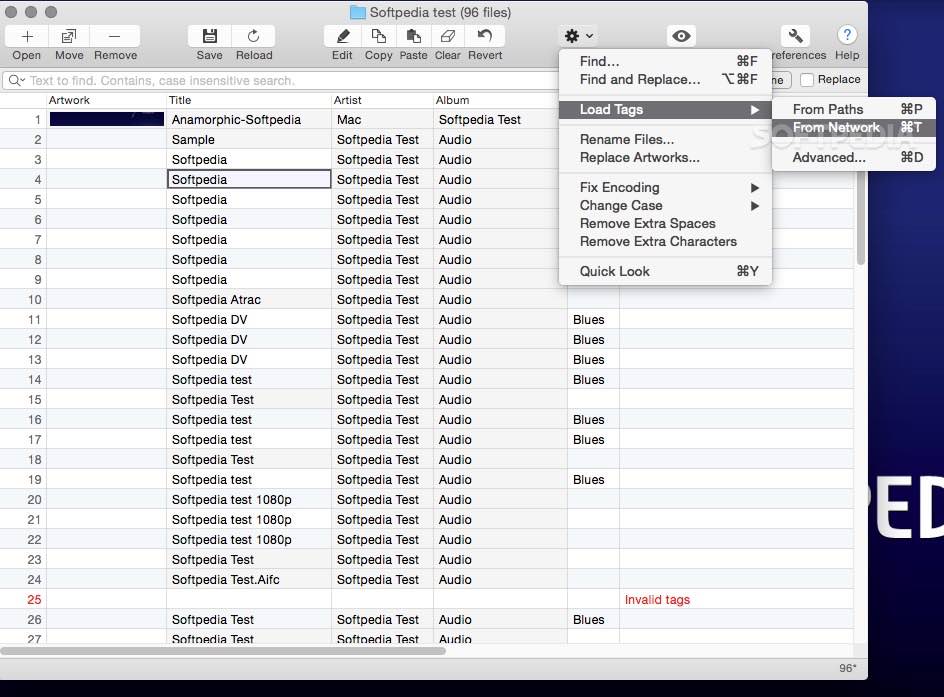This screenshot has height=697, width=944.
Task: Click the editable Softpedia field in row 4
Action: pyautogui.click(x=249, y=179)
